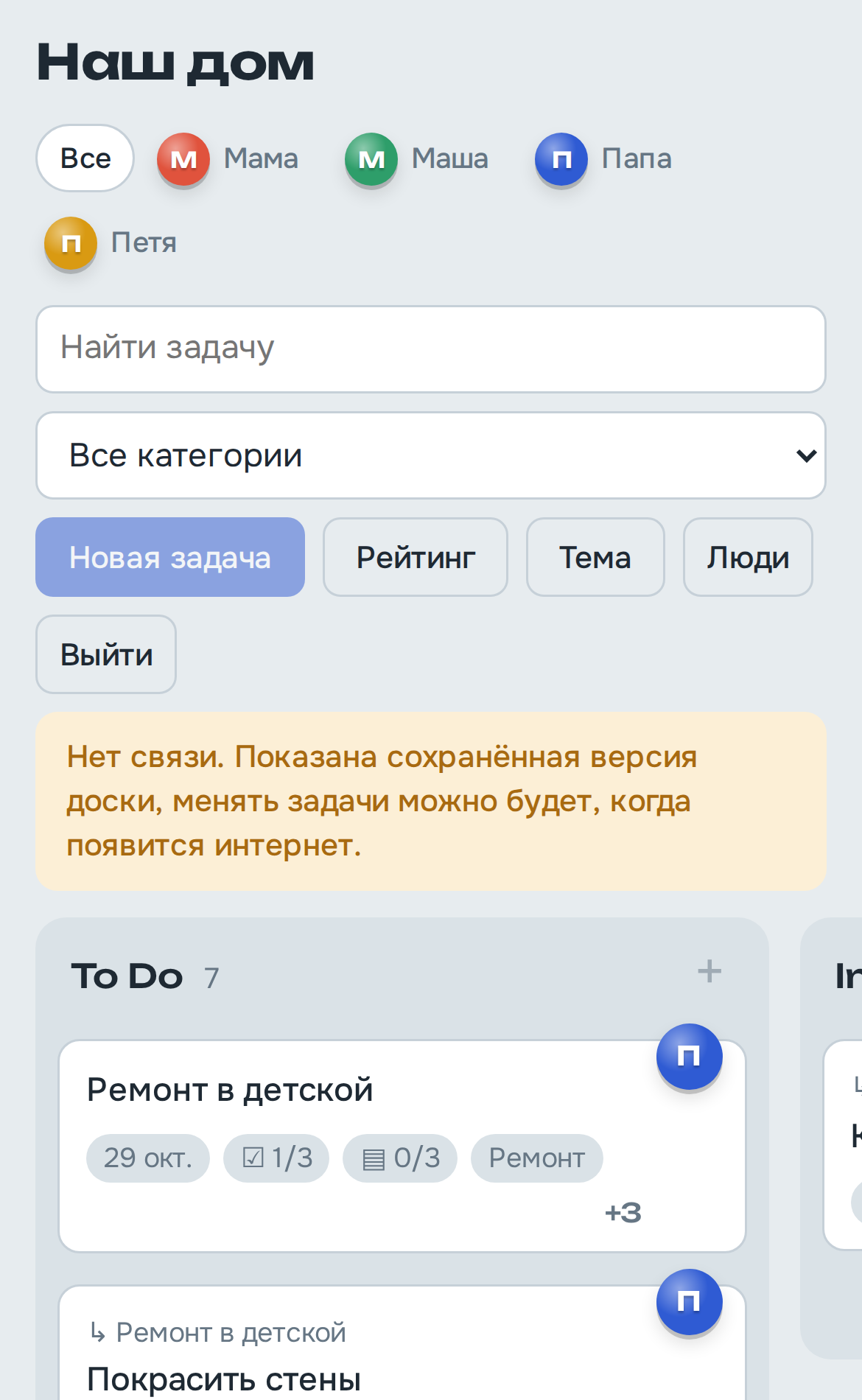Viewport: 862px width, 1400px height.
Task: Filter tasks by Петя
Action: point(111,242)
